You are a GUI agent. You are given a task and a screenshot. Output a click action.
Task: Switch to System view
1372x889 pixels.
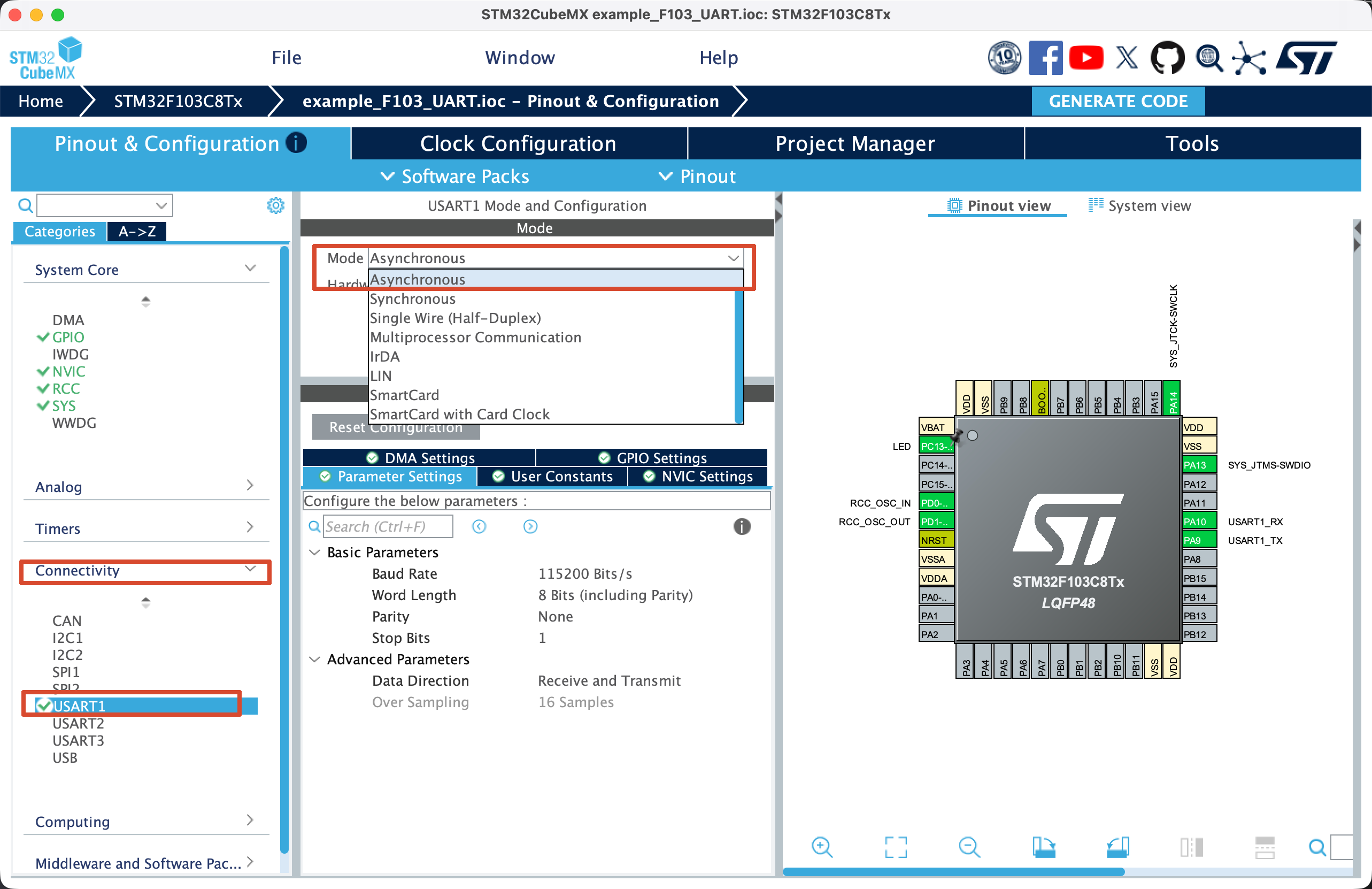[x=1139, y=206]
